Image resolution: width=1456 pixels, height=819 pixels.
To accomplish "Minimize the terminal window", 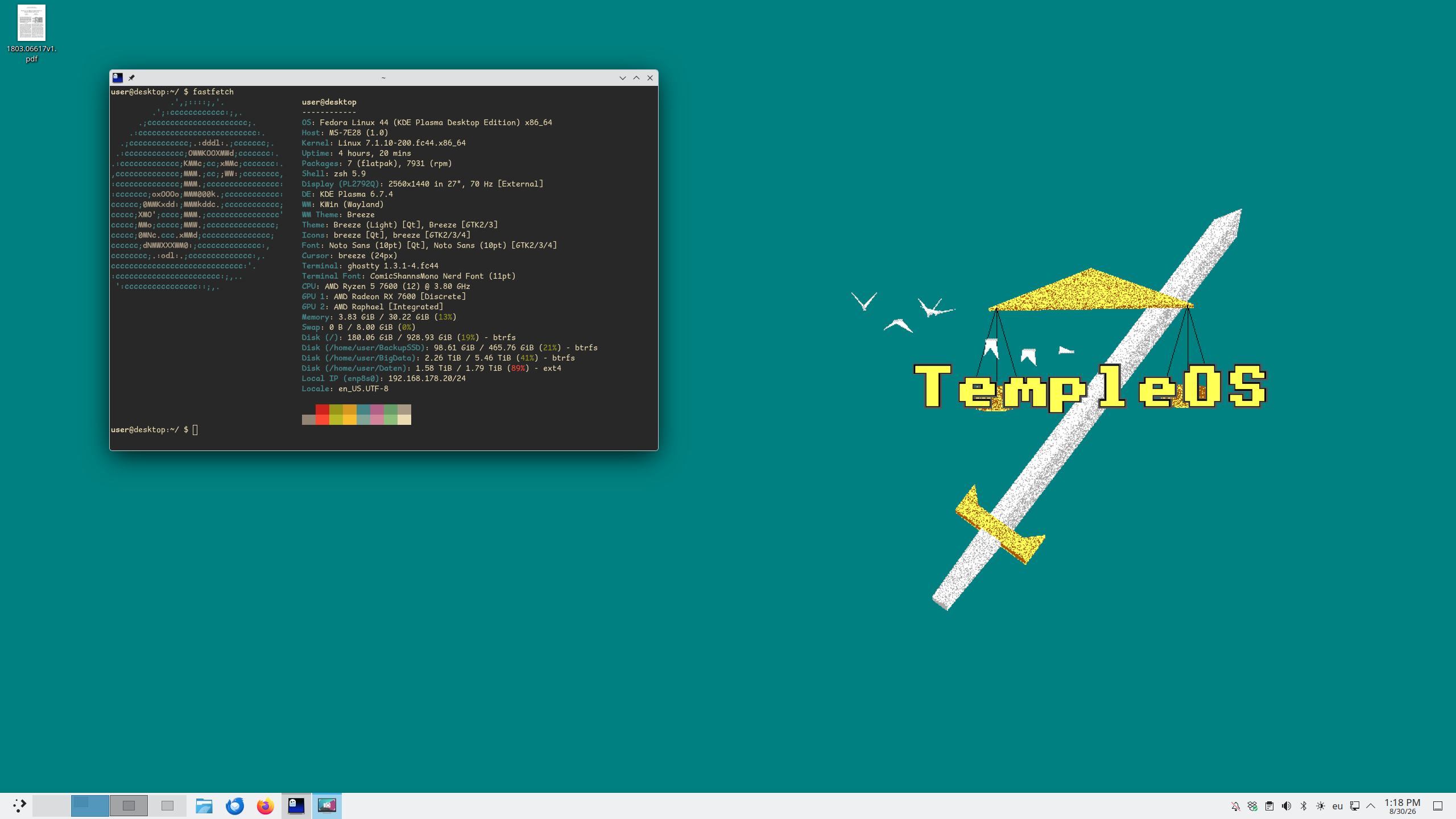I will pos(622,78).
